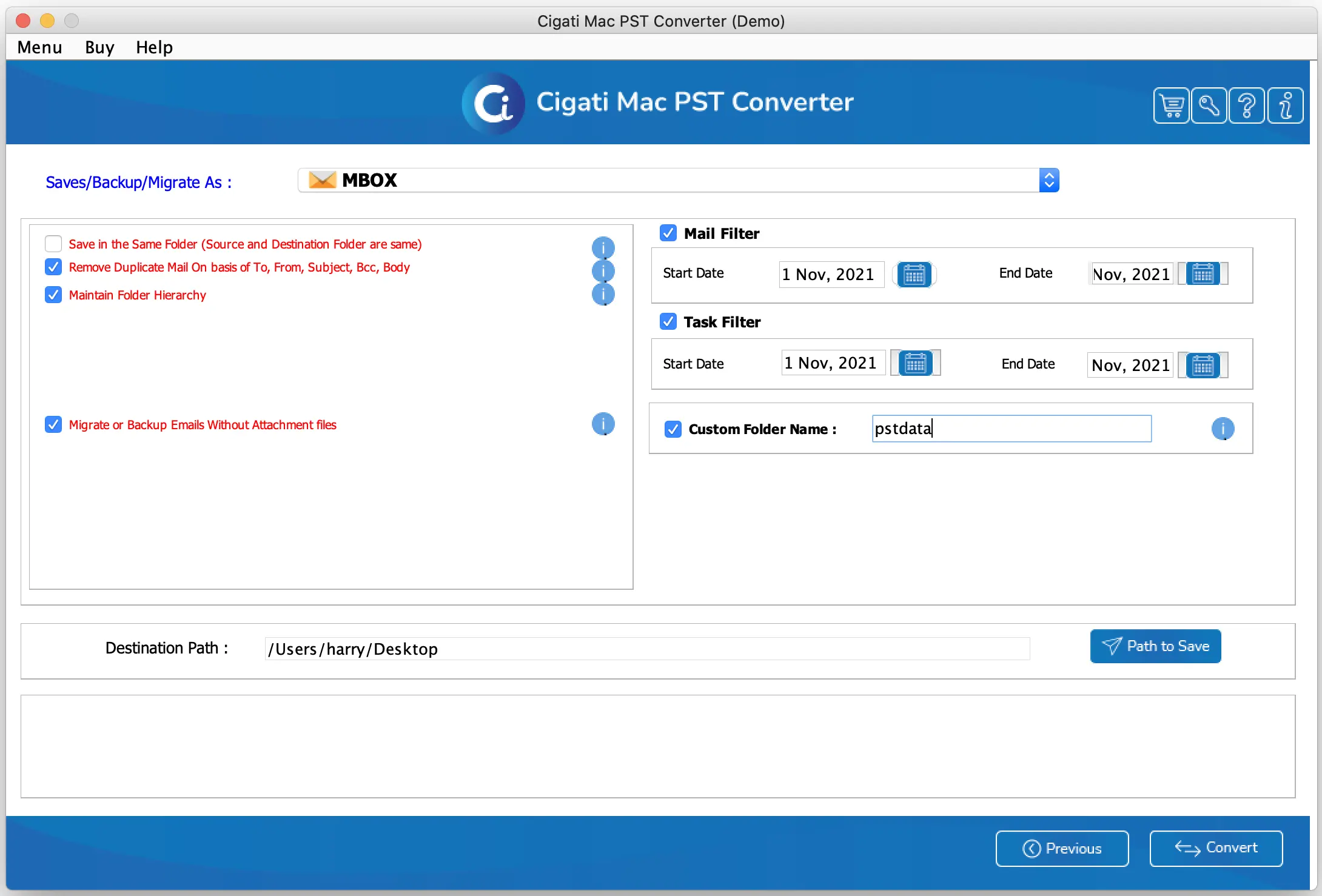Click the Cigati logo icon
The width and height of the screenshot is (1322, 896).
tap(494, 103)
